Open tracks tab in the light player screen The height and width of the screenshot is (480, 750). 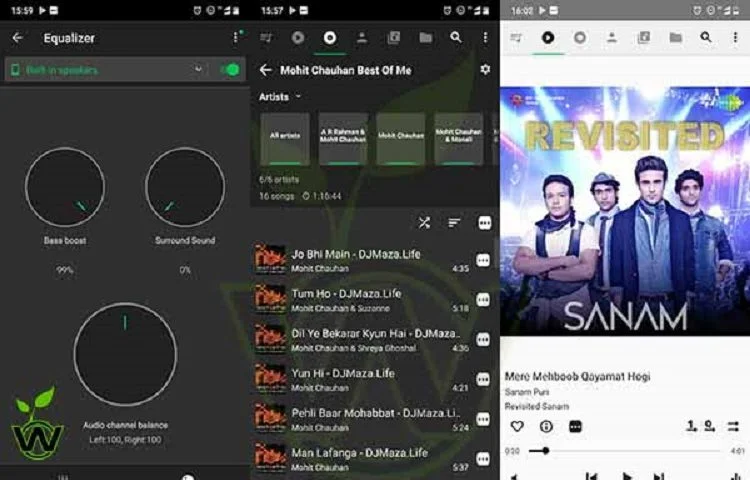pos(644,38)
